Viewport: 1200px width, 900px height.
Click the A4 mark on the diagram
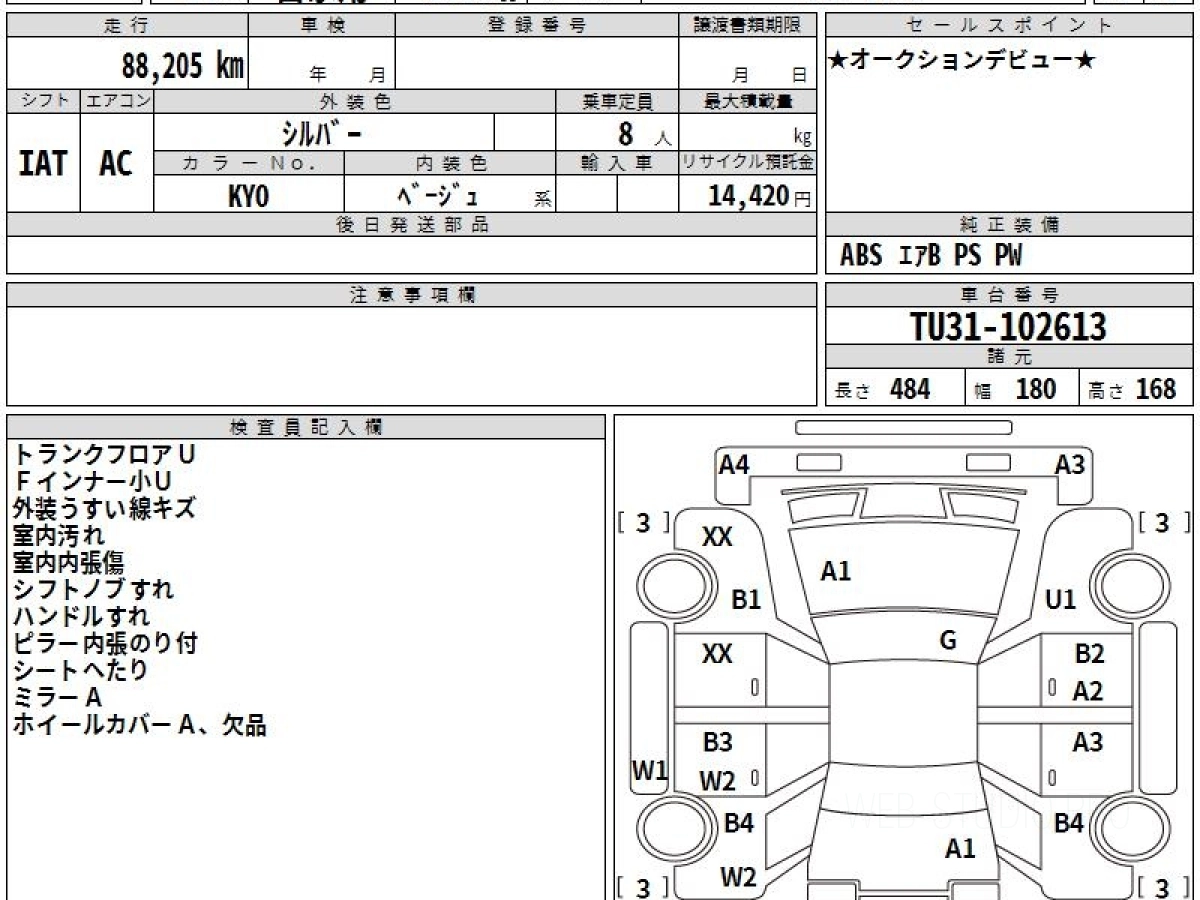pos(734,464)
